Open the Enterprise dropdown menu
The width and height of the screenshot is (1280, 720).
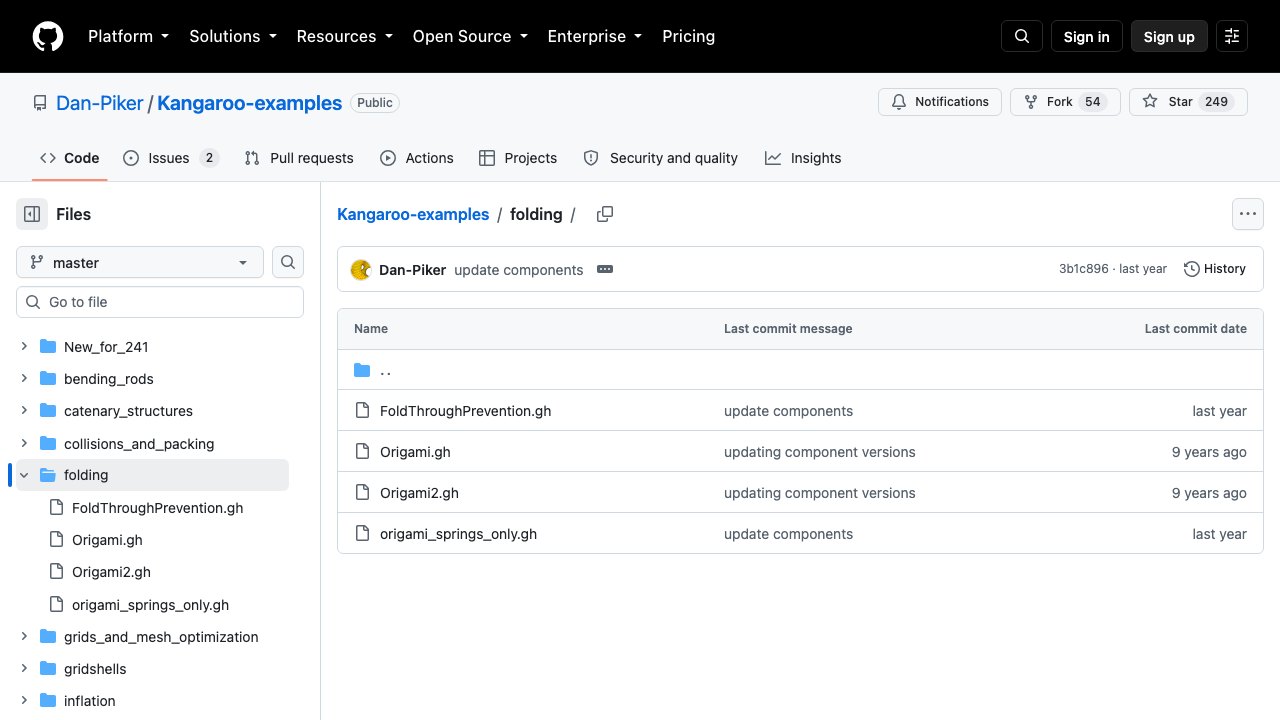click(x=595, y=36)
